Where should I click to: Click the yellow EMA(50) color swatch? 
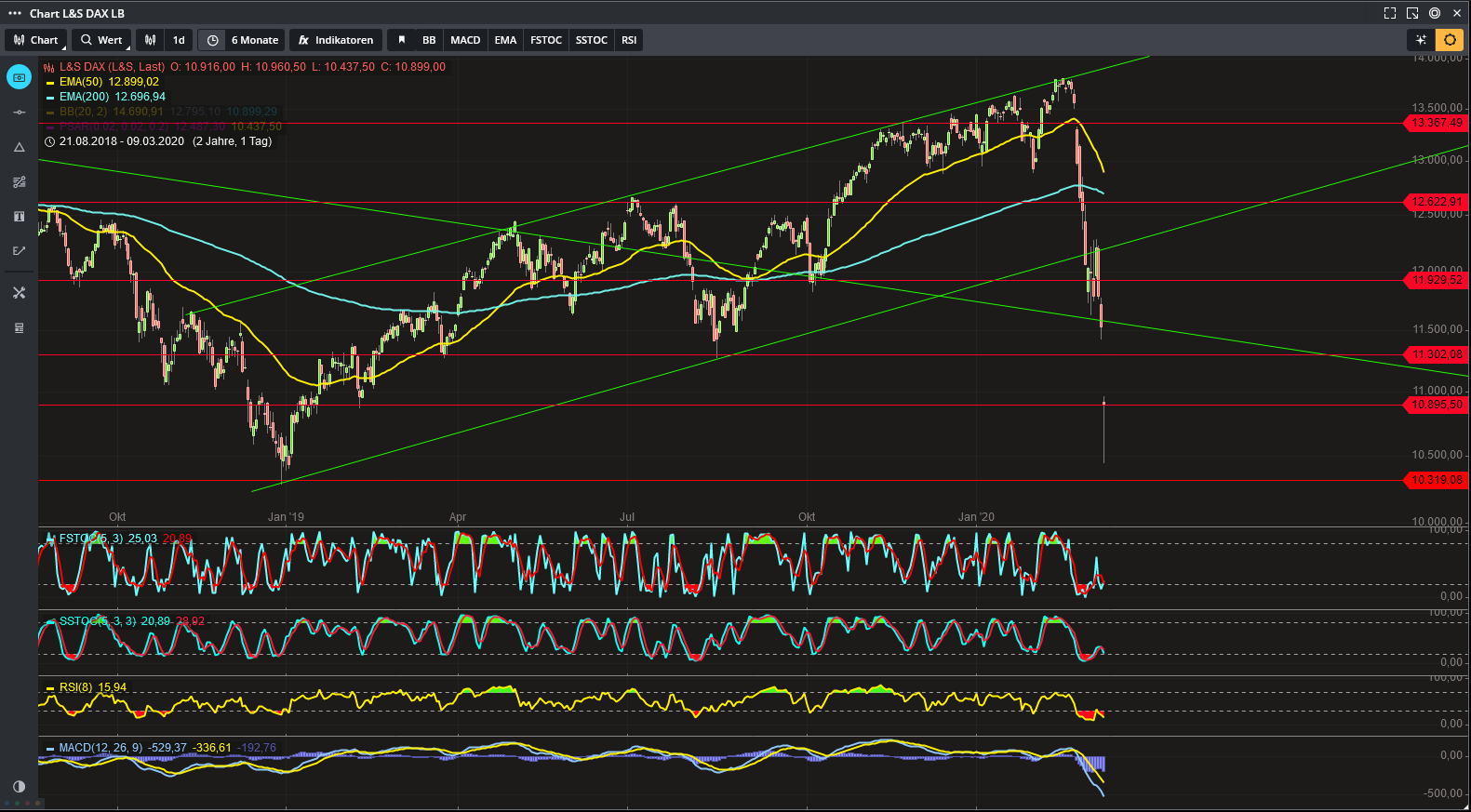point(50,83)
